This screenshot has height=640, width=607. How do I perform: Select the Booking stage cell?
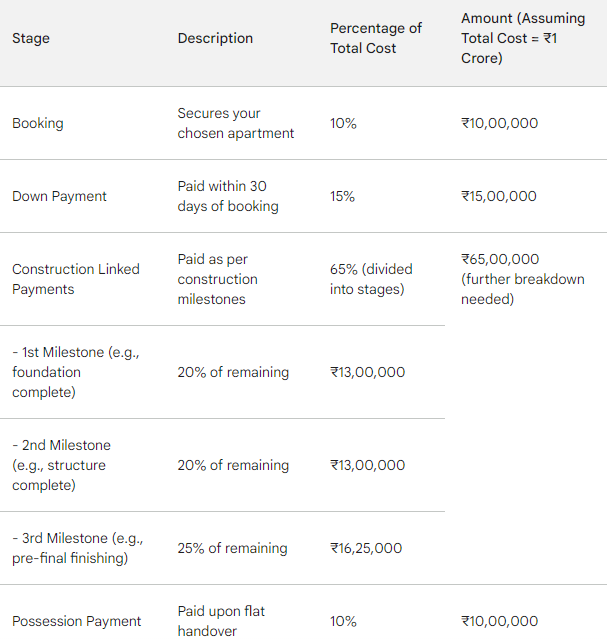[x=38, y=123]
